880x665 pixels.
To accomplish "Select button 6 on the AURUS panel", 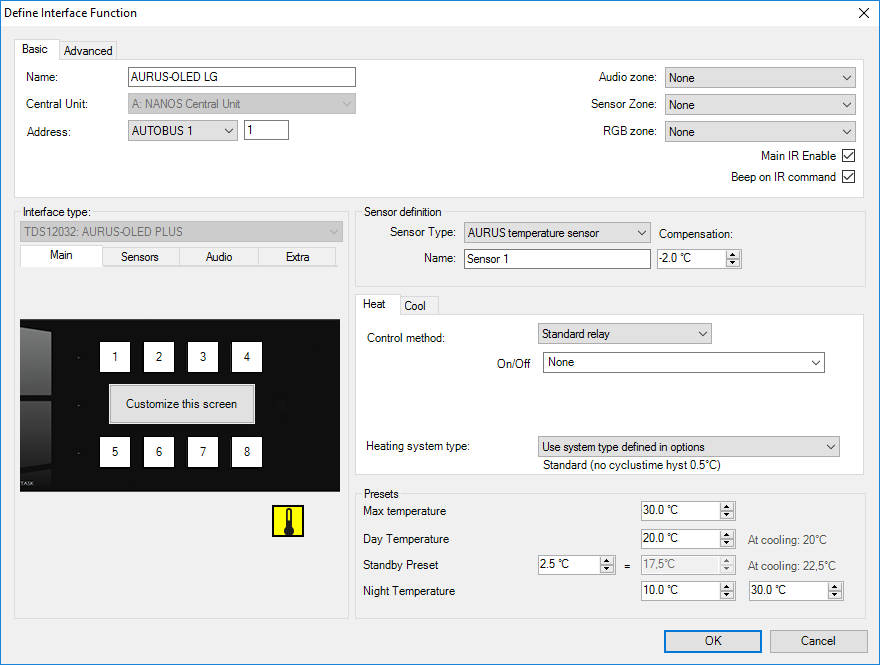I will (x=159, y=452).
